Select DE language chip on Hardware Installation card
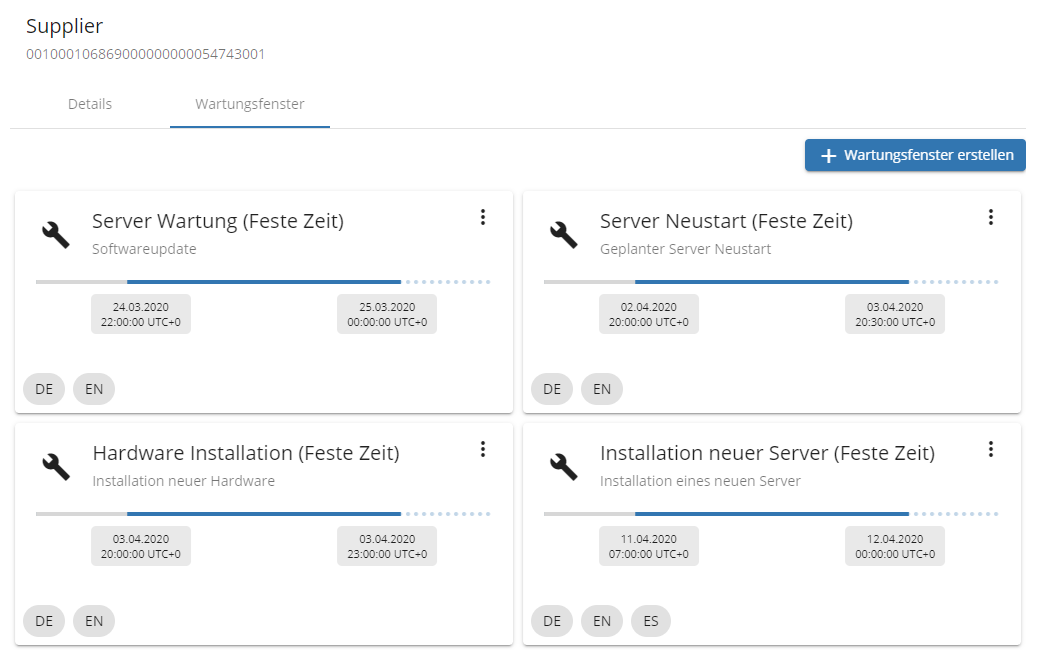 [x=44, y=621]
